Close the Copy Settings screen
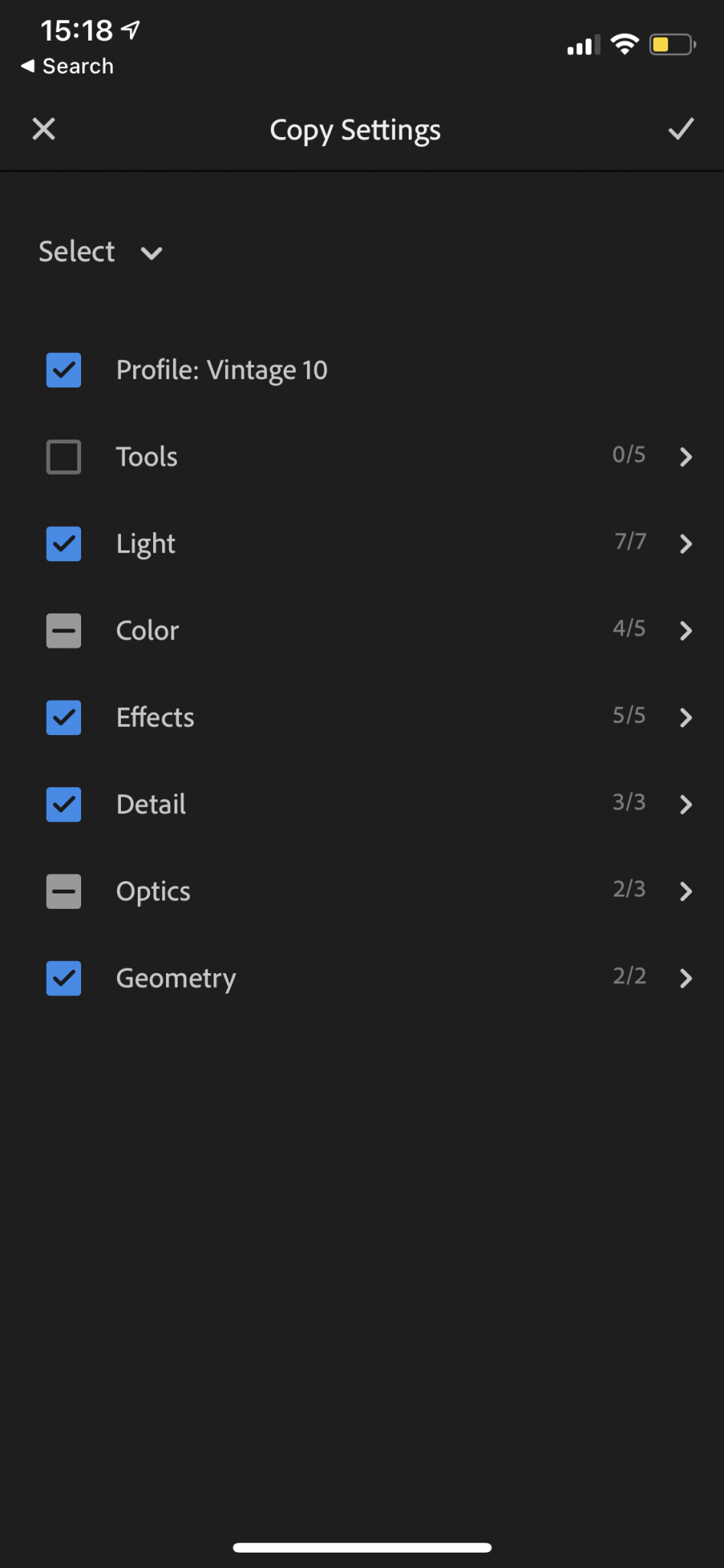 [x=44, y=129]
